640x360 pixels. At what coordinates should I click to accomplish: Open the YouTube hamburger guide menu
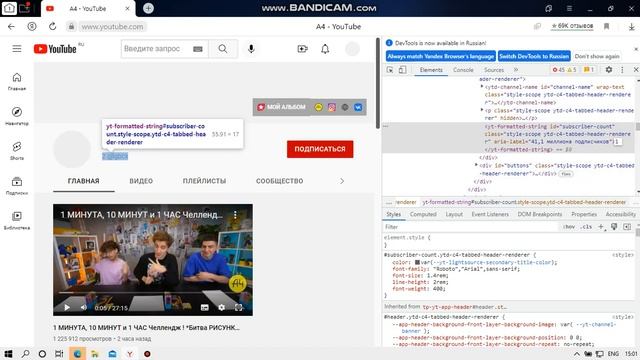pos(17,49)
